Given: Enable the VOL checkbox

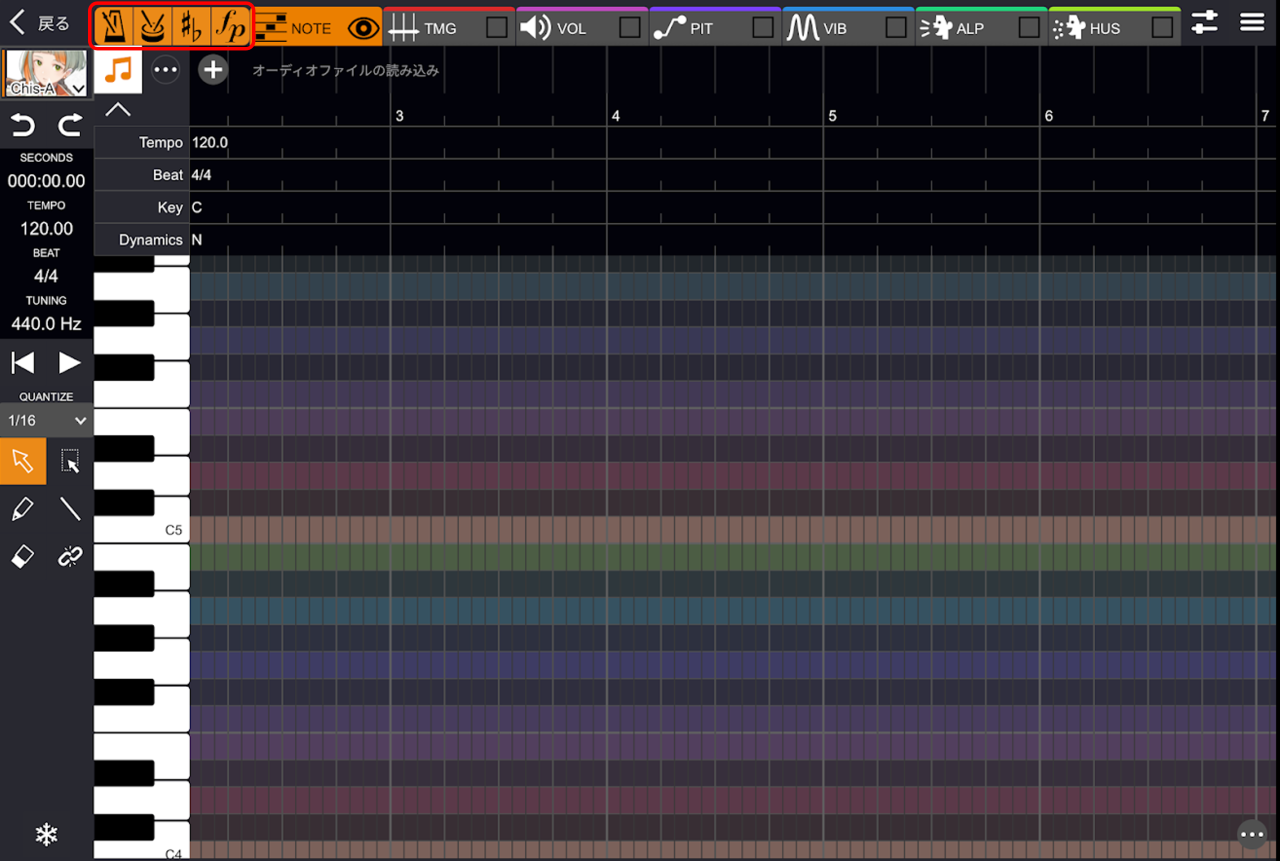Looking at the screenshot, I should 630,28.
